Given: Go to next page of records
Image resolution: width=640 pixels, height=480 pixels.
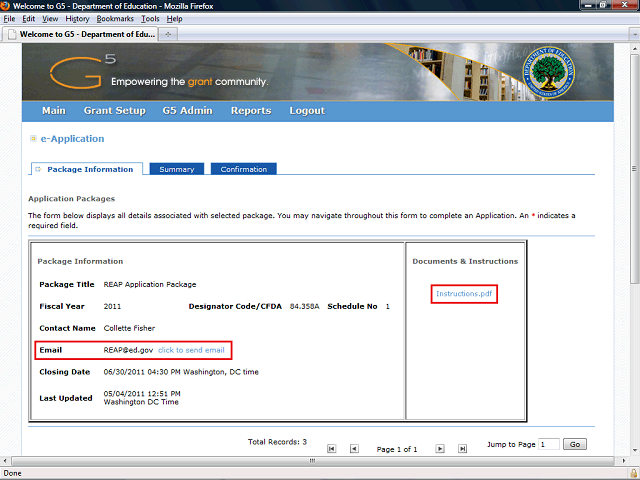Looking at the screenshot, I should [440, 449].
